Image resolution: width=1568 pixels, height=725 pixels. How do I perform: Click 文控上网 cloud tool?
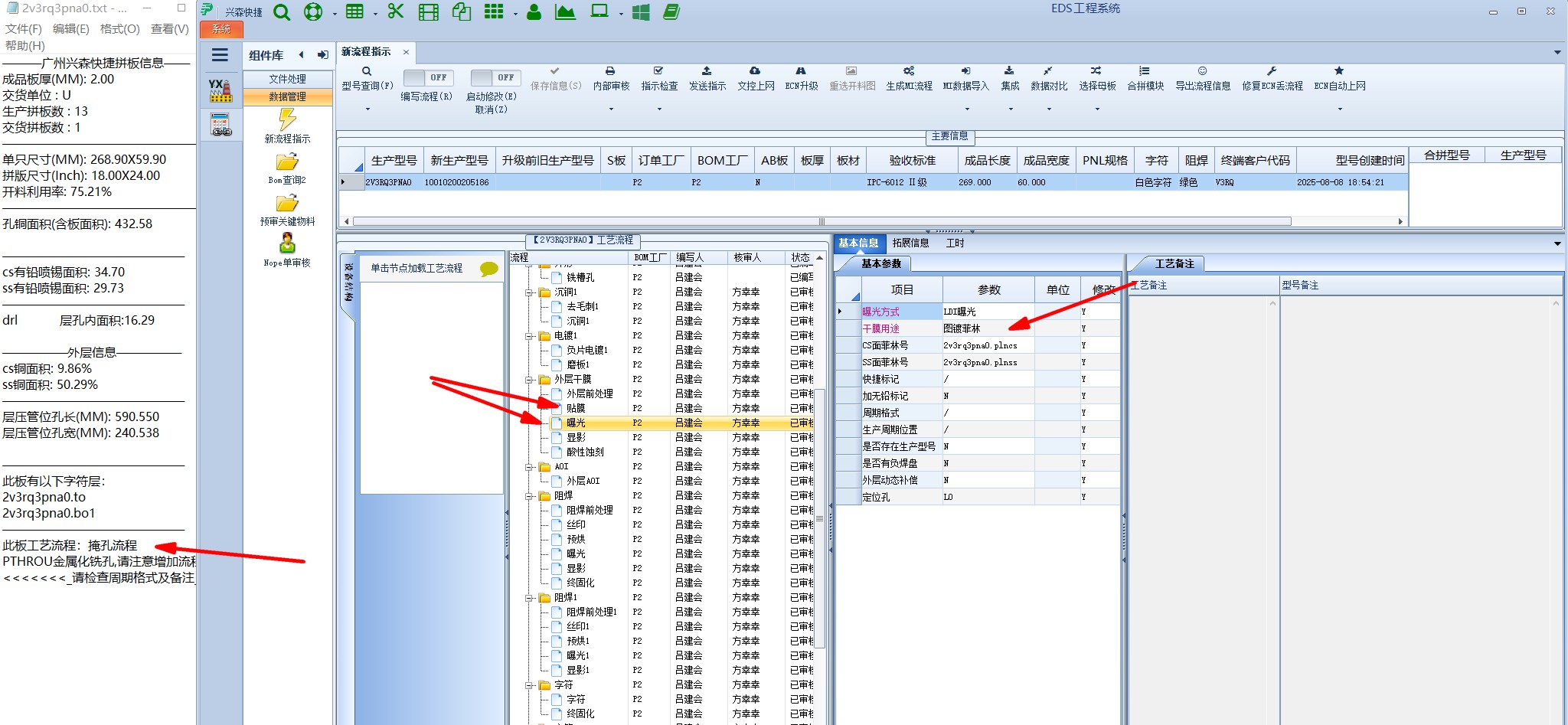[x=756, y=79]
